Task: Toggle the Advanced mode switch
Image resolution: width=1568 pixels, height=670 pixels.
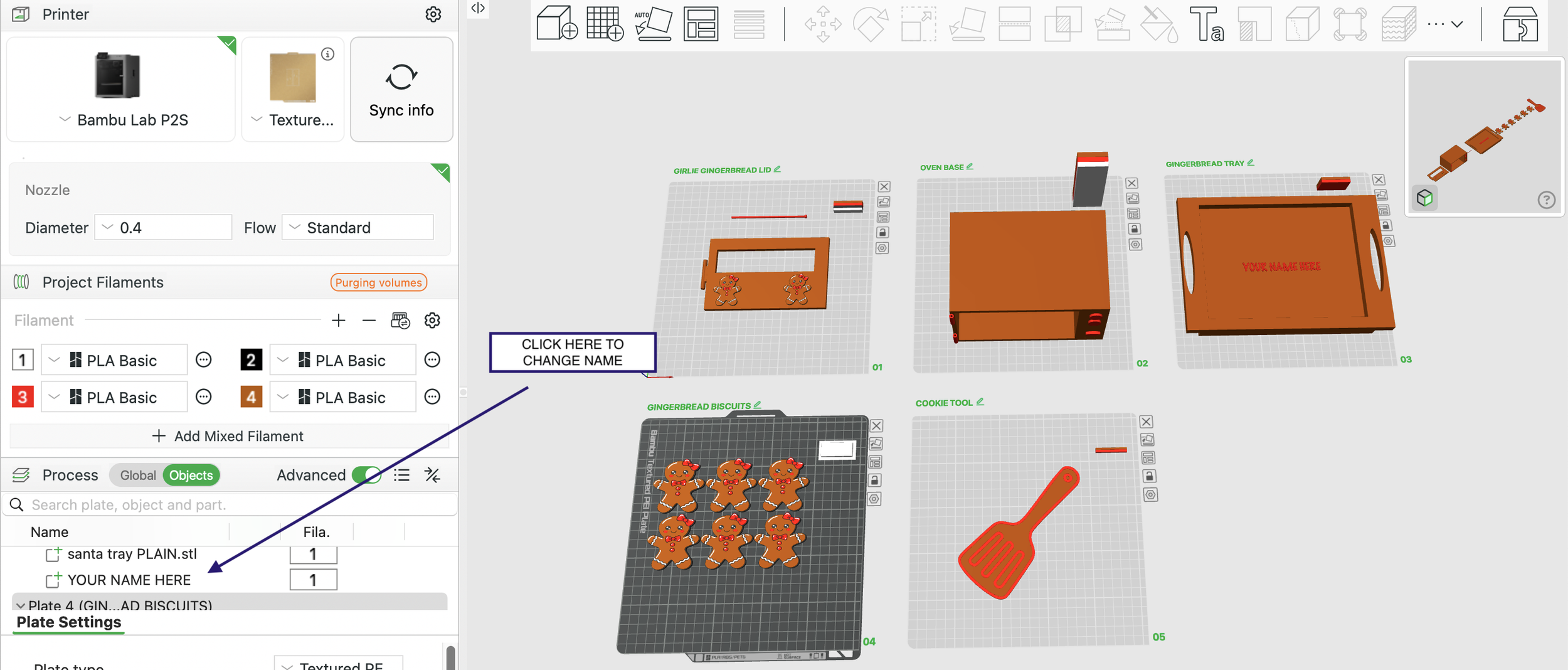Action: [x=367, y=475]
